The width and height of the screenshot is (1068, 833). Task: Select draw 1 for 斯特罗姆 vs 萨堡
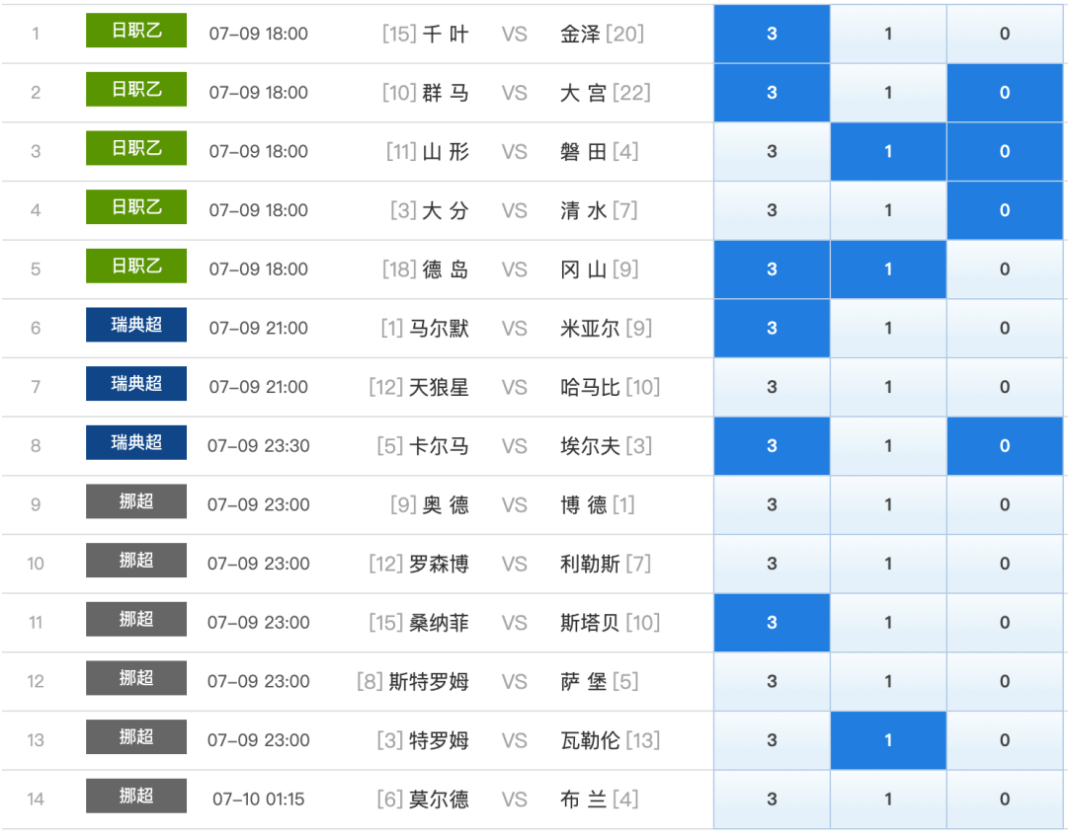[888, 682]
